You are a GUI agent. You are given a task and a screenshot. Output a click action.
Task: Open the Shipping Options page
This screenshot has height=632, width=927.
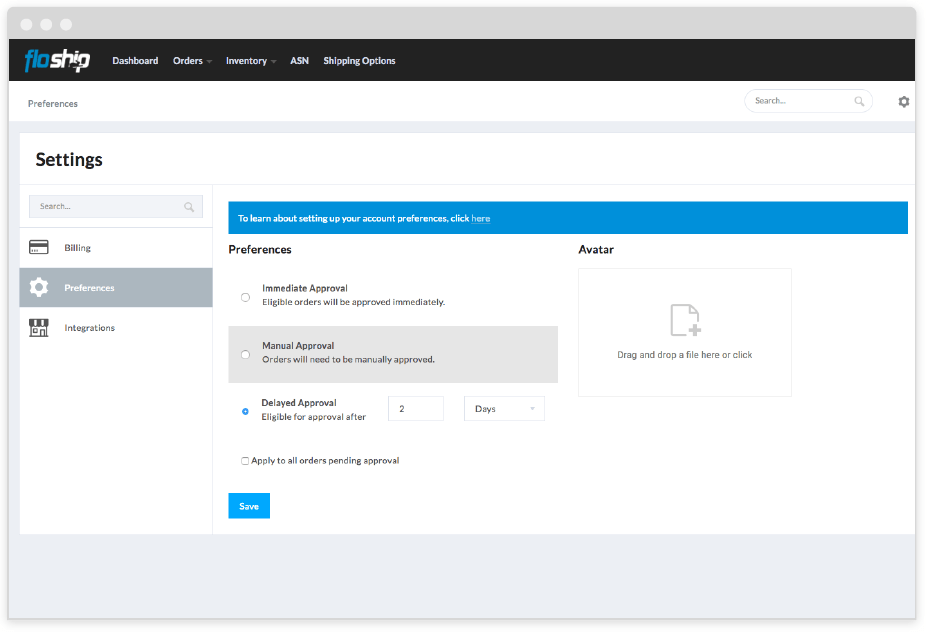pyautogui.click(x=359, y=61)
